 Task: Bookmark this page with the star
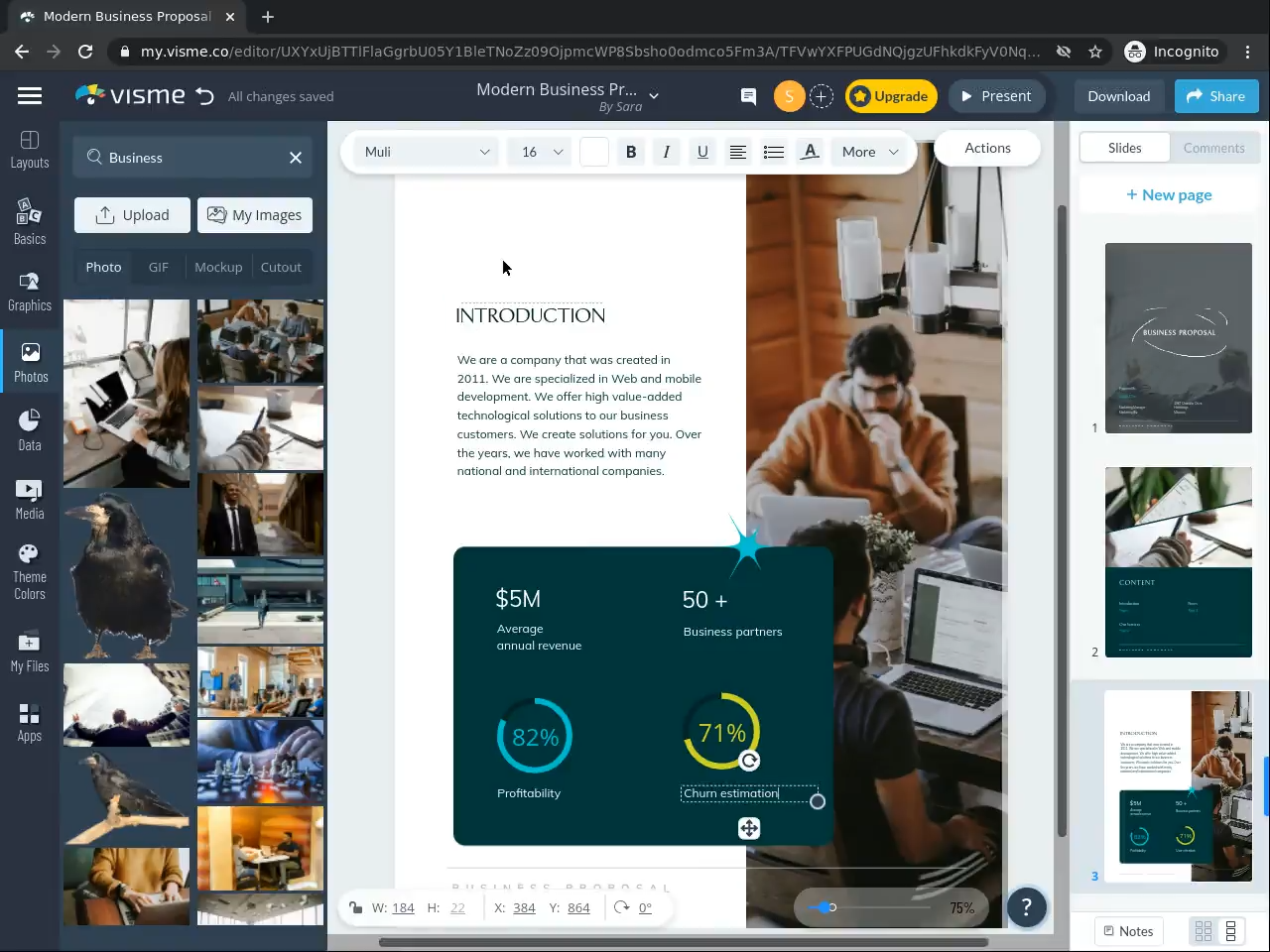1095,52
